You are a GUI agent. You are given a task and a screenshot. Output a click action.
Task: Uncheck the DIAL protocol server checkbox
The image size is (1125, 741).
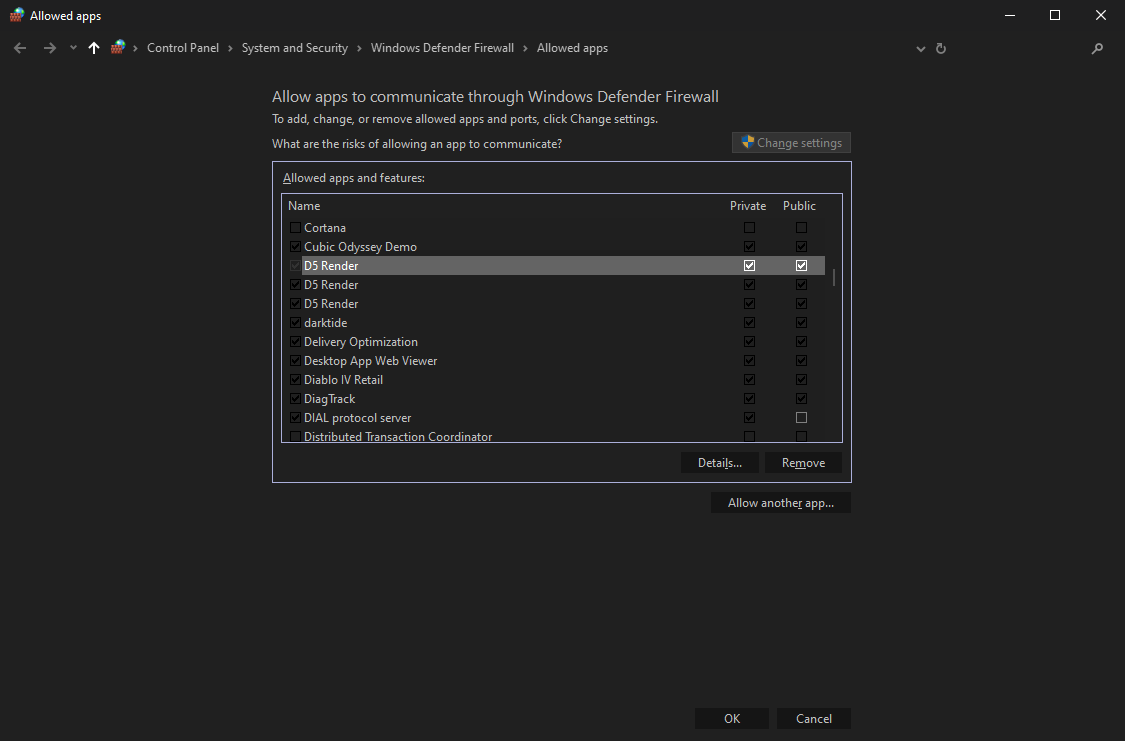point(295,417)
